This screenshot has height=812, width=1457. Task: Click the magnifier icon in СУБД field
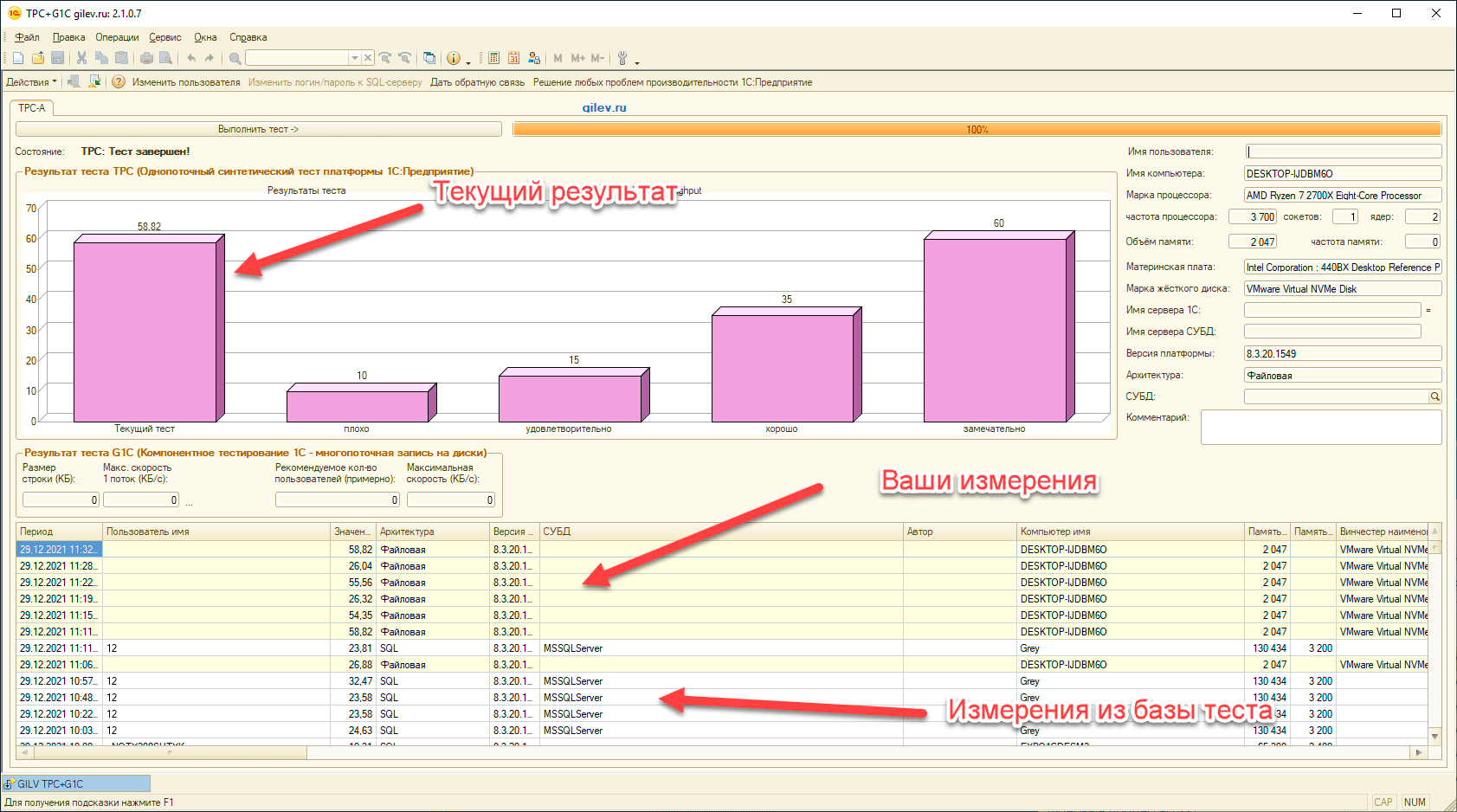(x=1434, y=396)
